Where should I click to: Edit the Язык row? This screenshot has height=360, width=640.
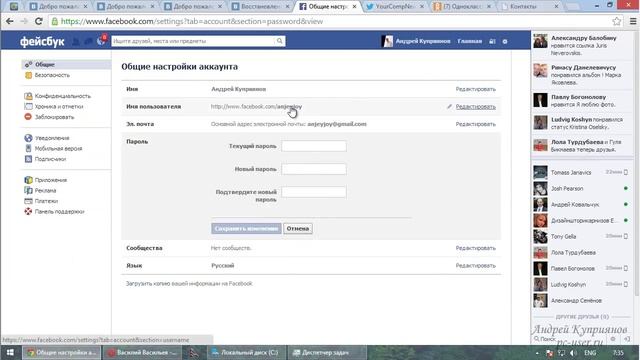[x=476, y=266]
